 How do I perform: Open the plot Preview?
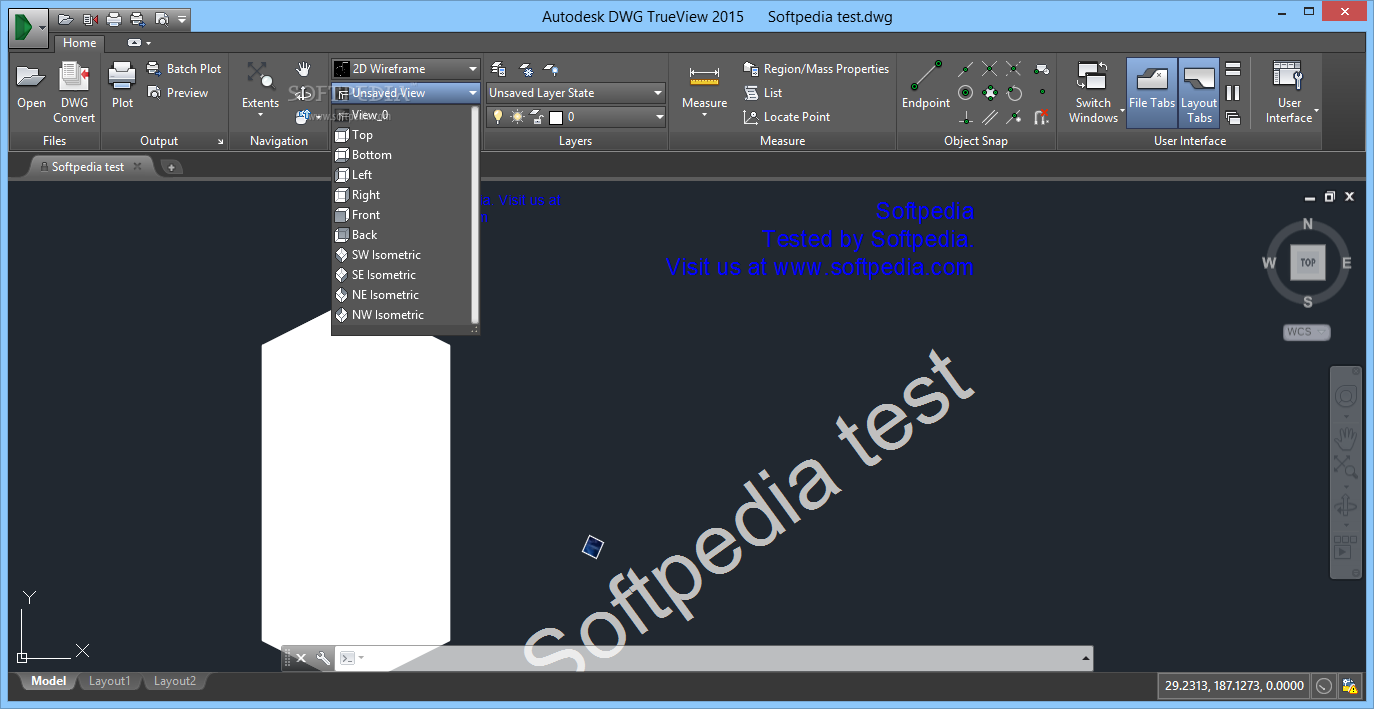tap(178, 93)
